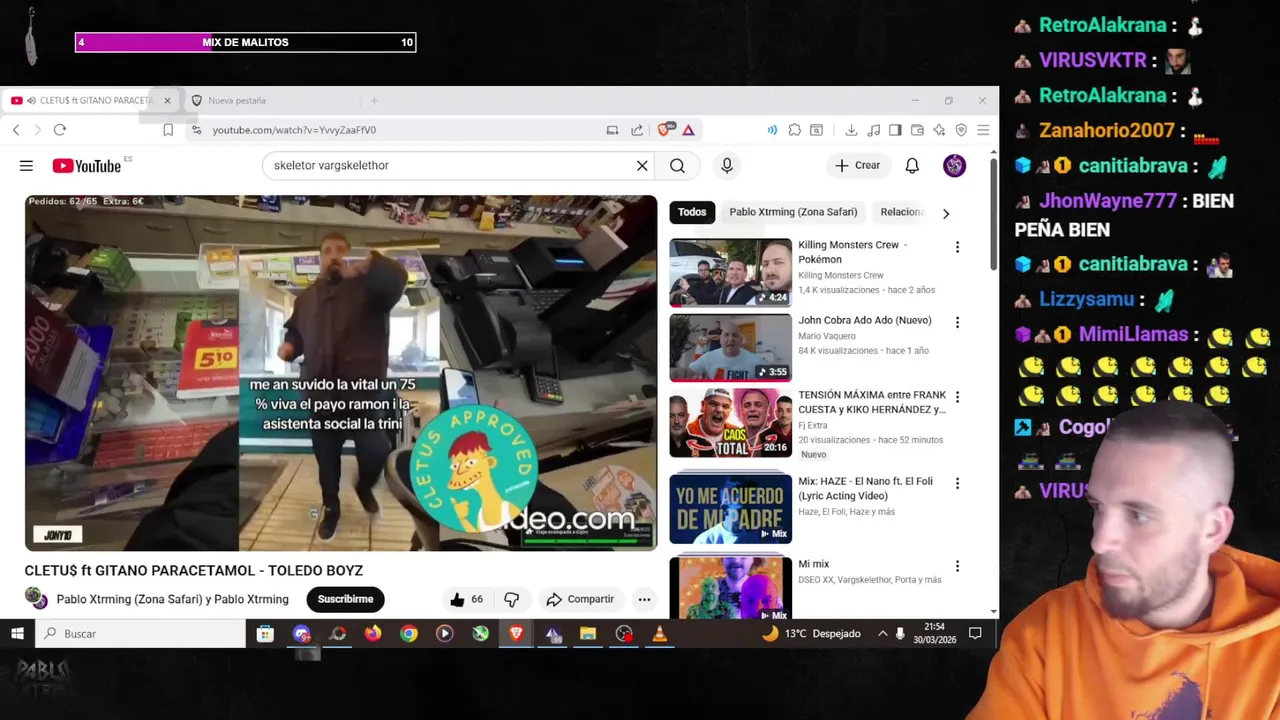The image size is (1280, 720).
Task: Expand more filter chips with arrow
Action: (x=945, y=213)
